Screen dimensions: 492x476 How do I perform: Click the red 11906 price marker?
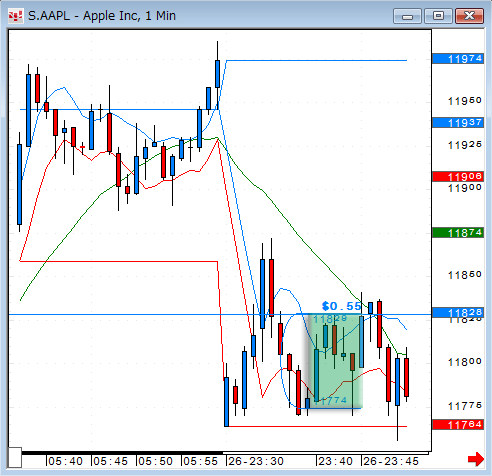tap(458, 176)
